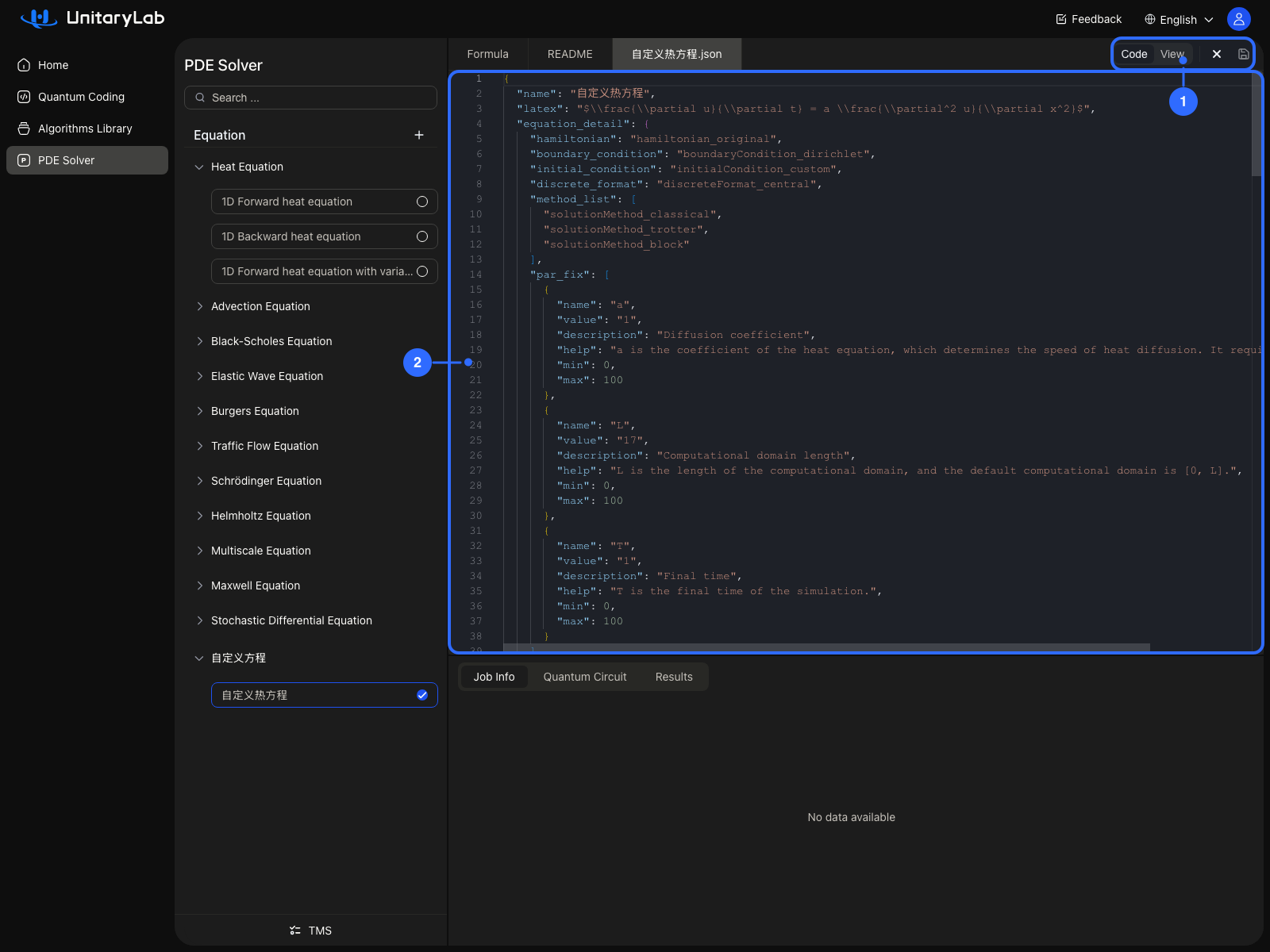Expand the Advection Equation group
The width and height of the screenshot is (1270, 952).
click(x=199, y=306)
